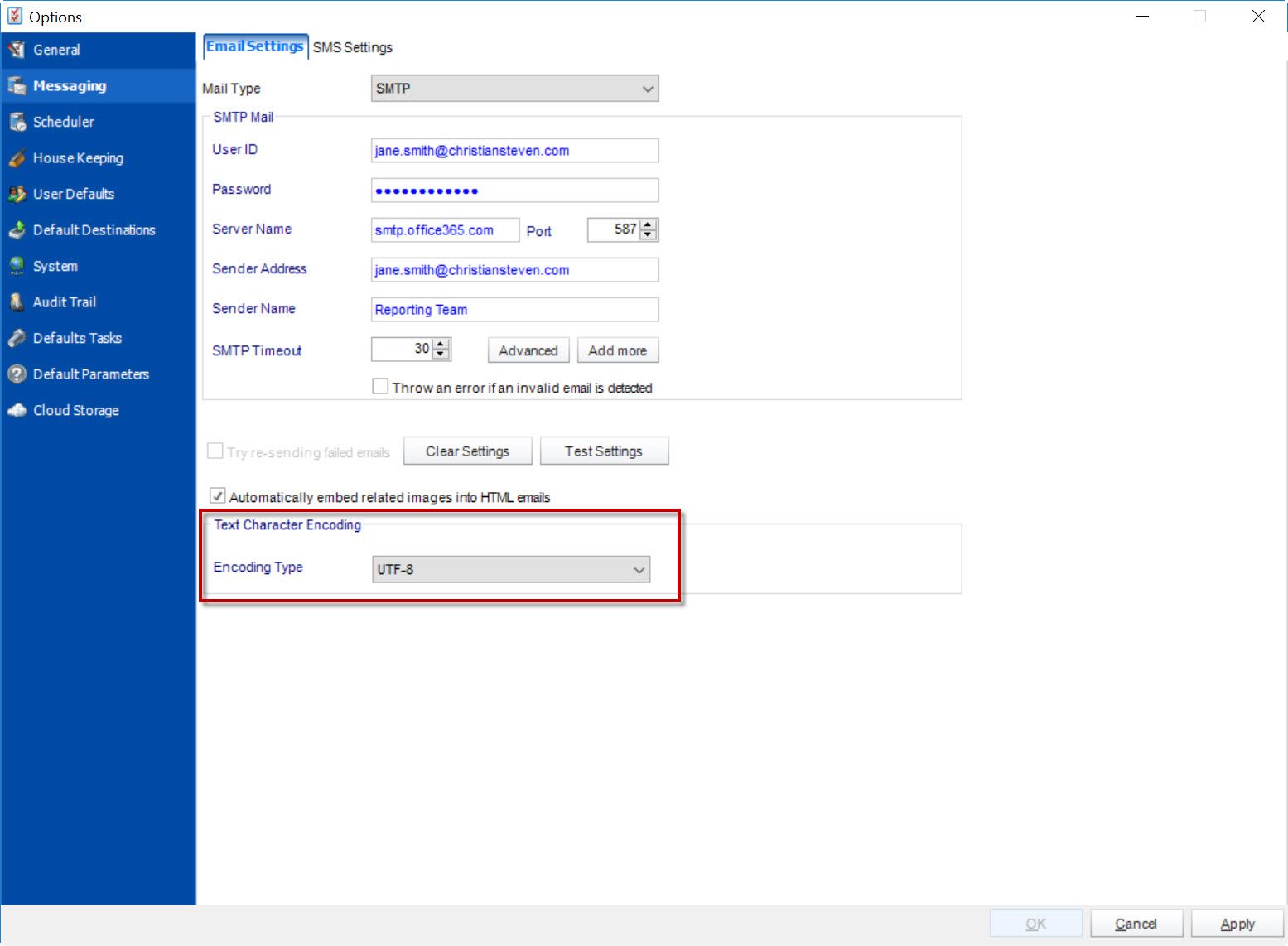Viewport: 1288px width, 946px height.
Task: Click the Sender Address field
Action: point(514,270)
